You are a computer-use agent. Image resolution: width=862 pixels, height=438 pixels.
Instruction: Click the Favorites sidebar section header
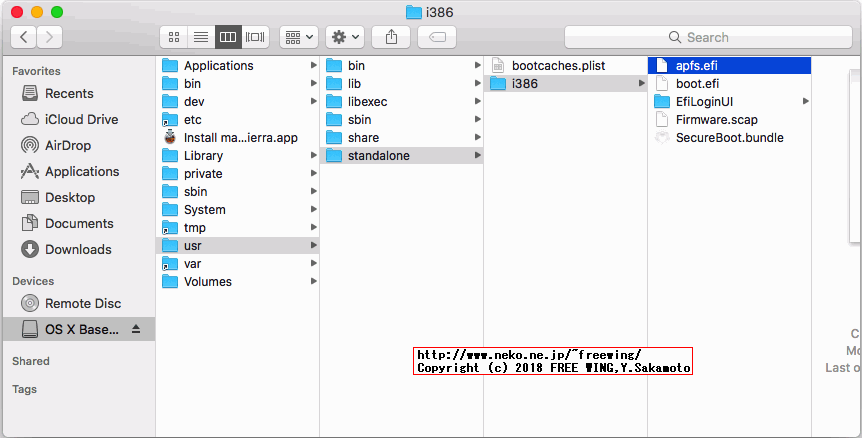click(x=36, y=71)
